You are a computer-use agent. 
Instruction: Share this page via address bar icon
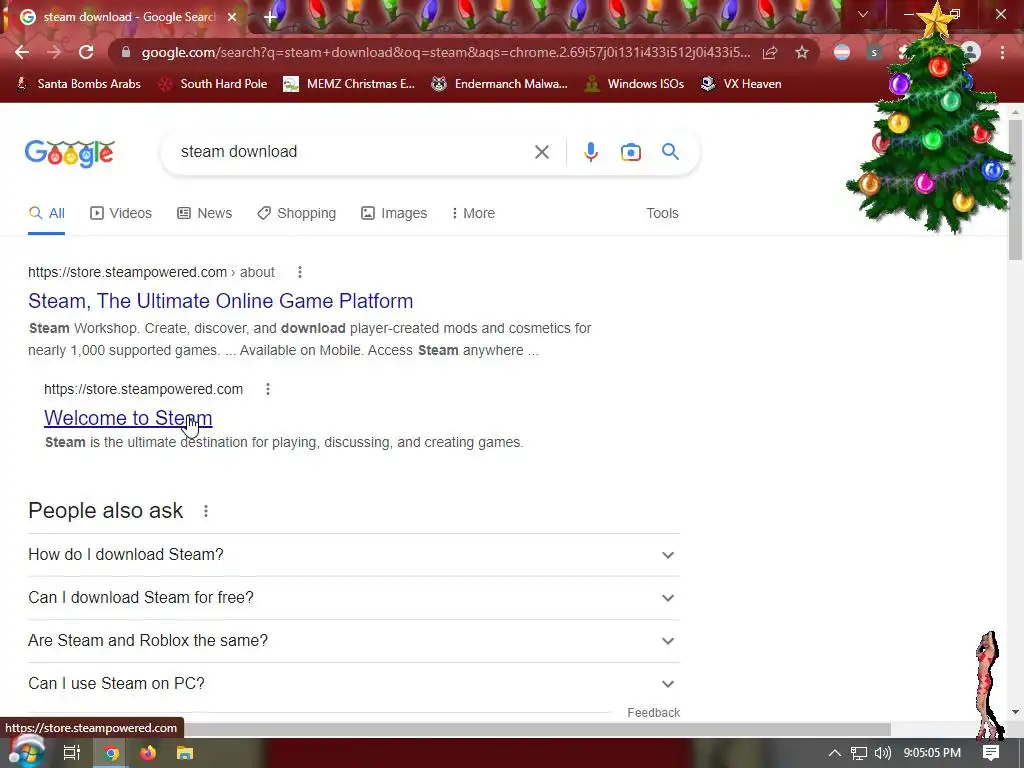pyautogui.click(x=770, y=52)
